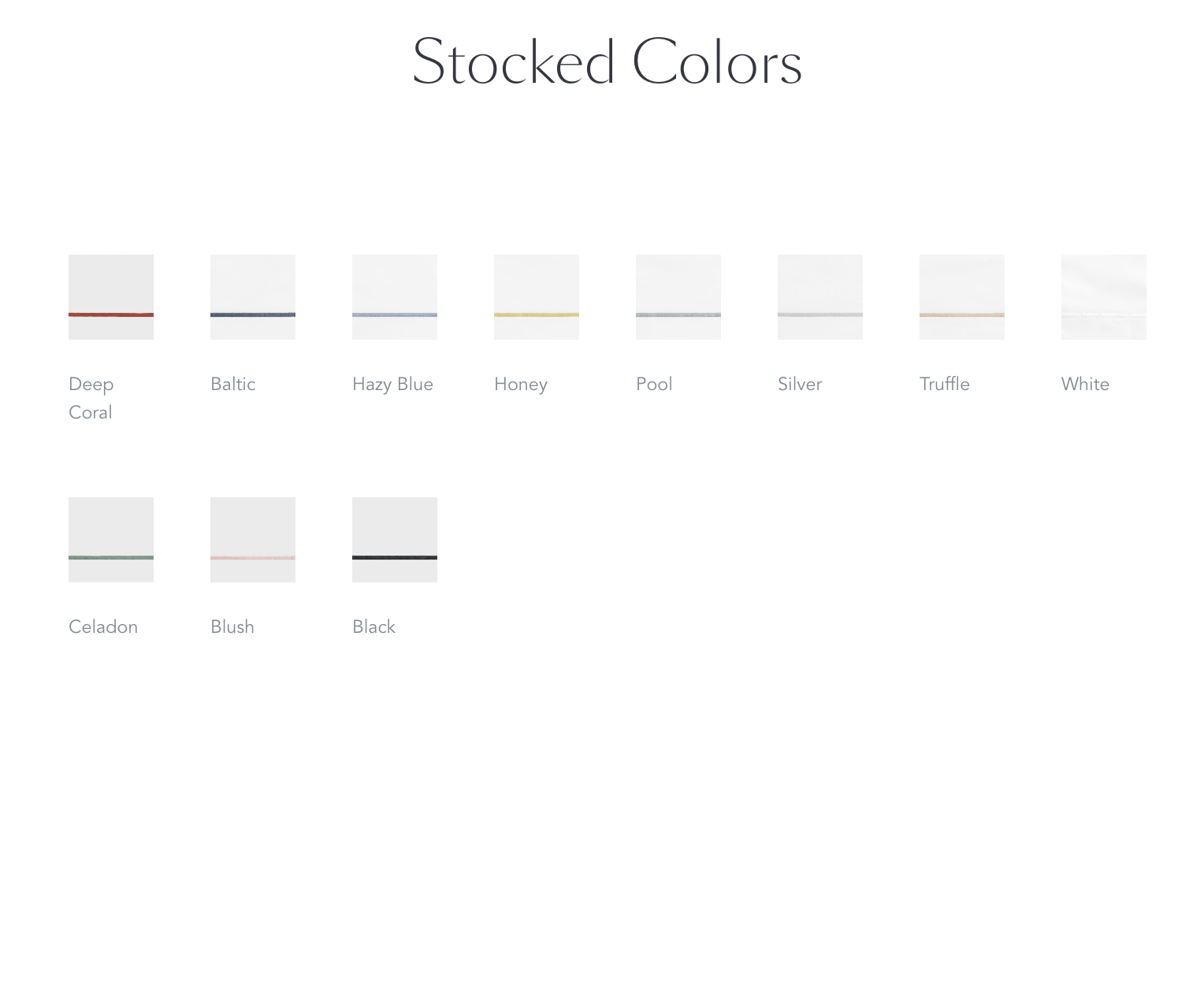
Task: Click the Hazy Blue label
Action: pyautogui.click(x=392, y=385)
